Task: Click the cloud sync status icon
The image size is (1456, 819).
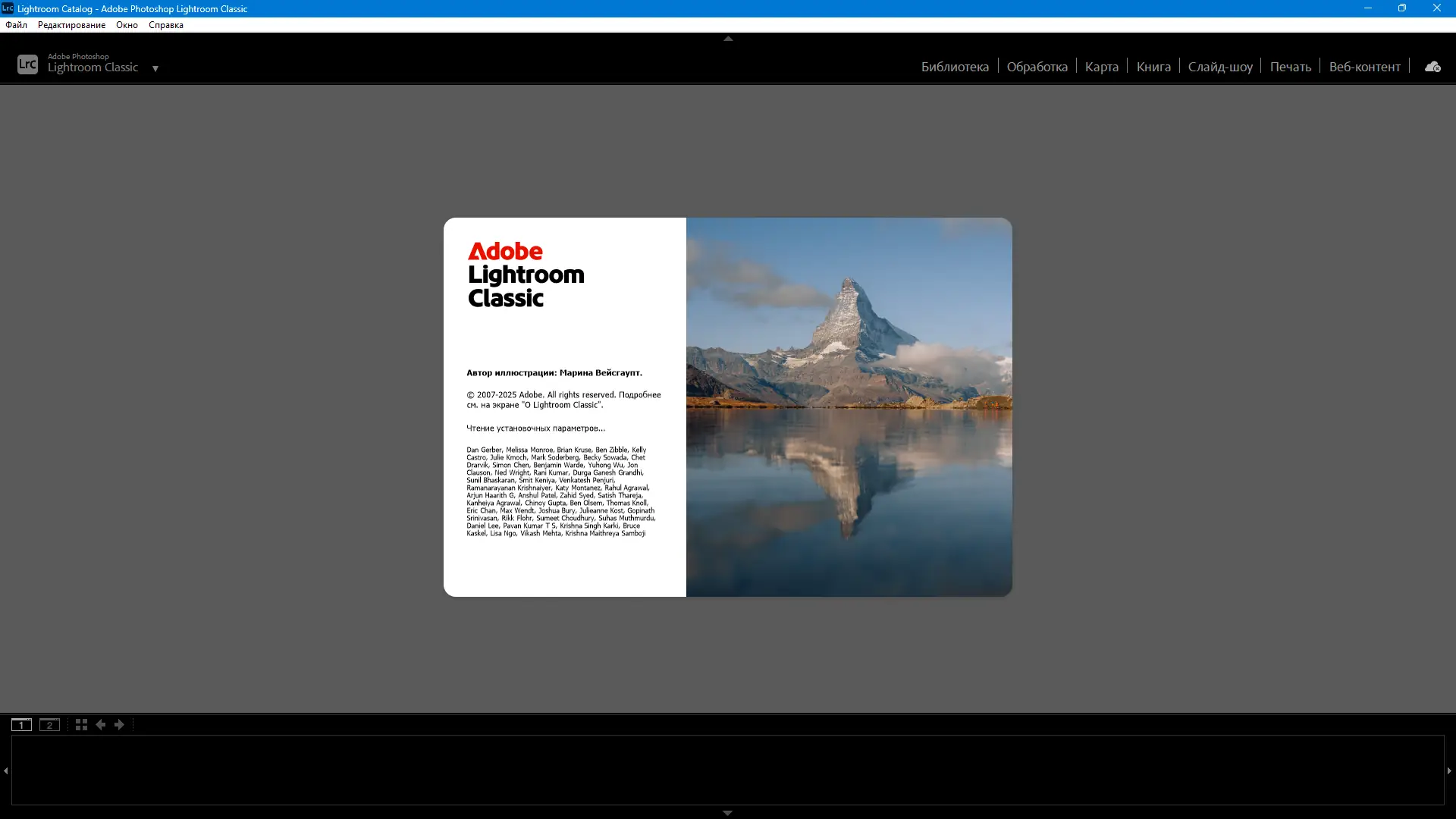Action: pyautogui.click(x=1432, y=66)
